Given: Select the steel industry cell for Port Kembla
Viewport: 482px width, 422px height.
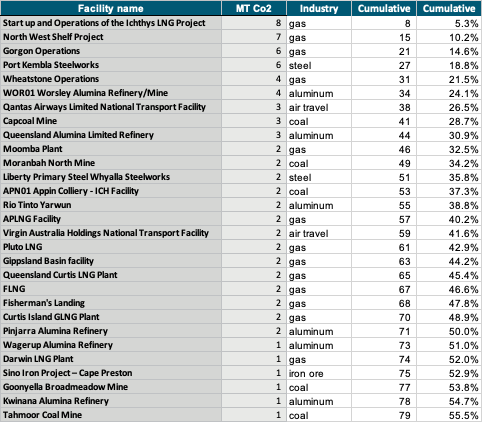Looking at the screenshot, I should [319, 65].
